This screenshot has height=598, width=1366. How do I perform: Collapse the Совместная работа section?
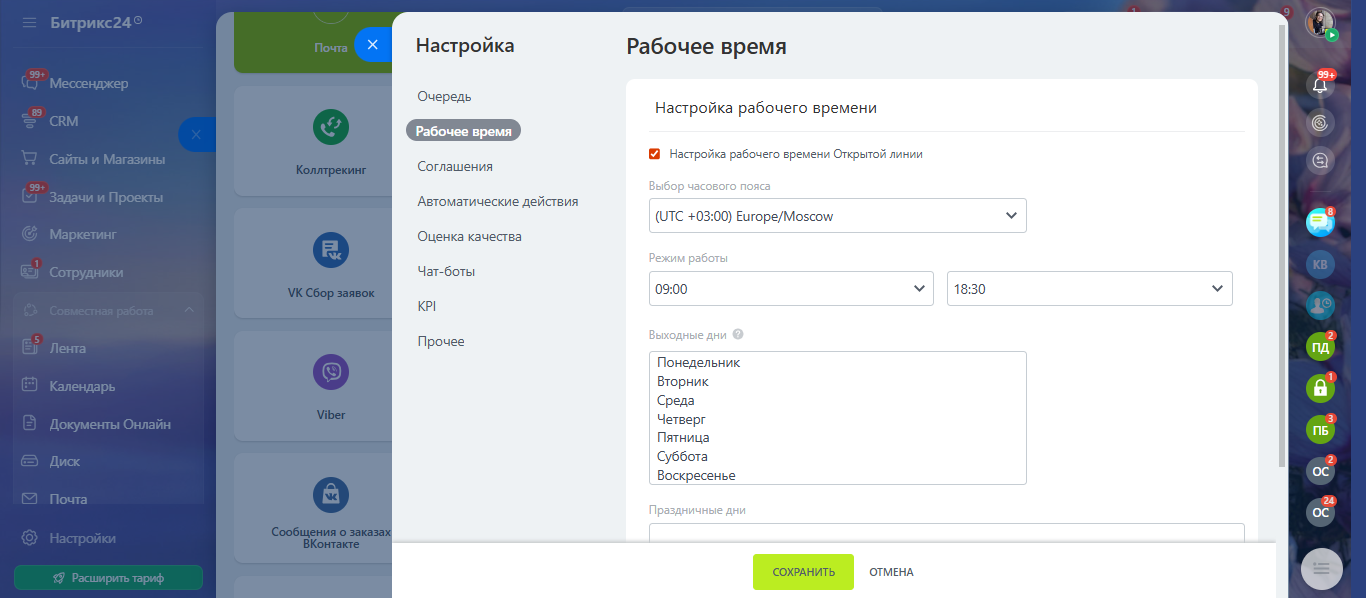189,311
